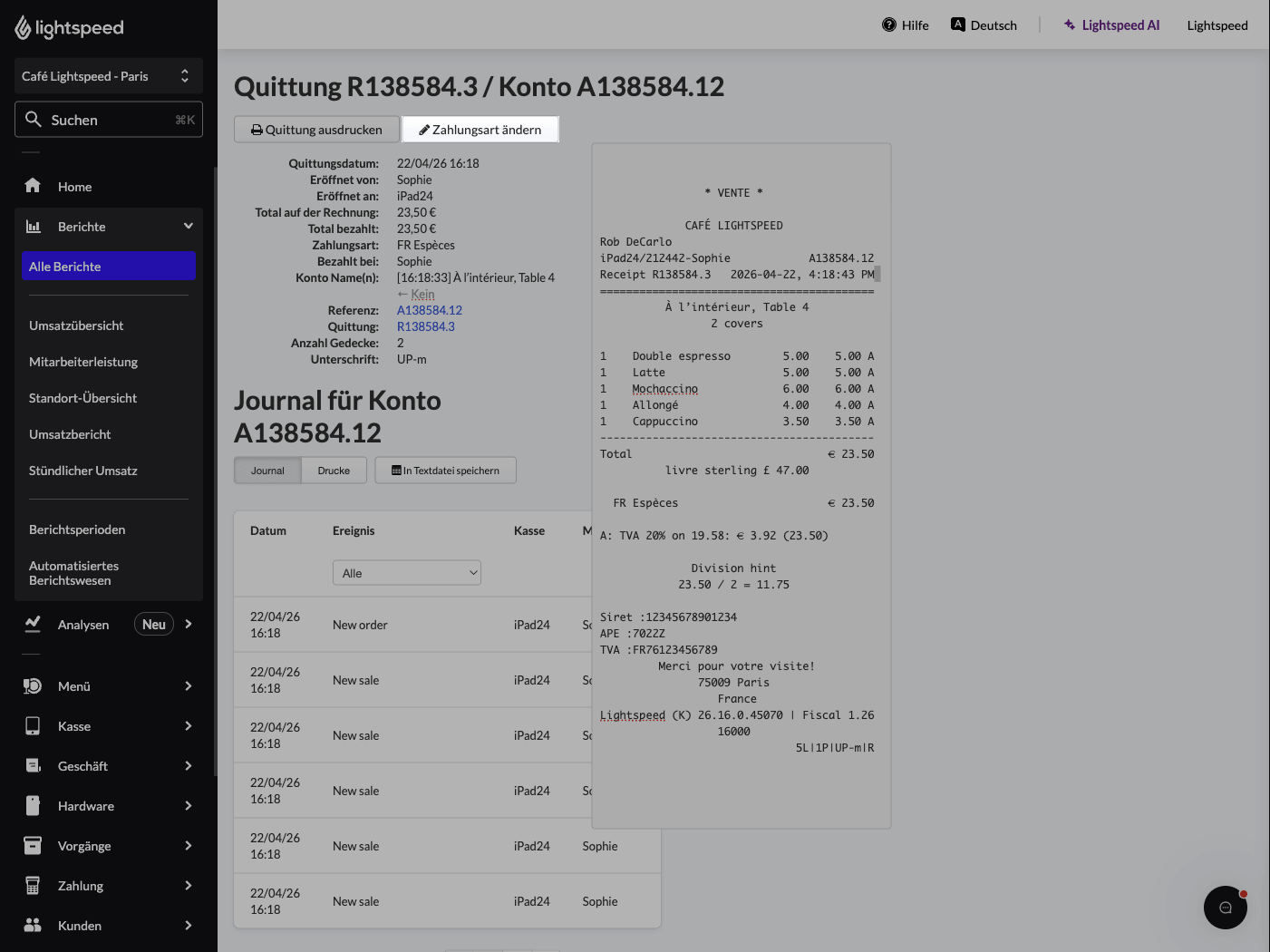
Task: Click the search magnifier icon
Action: [x=34, y=119]
